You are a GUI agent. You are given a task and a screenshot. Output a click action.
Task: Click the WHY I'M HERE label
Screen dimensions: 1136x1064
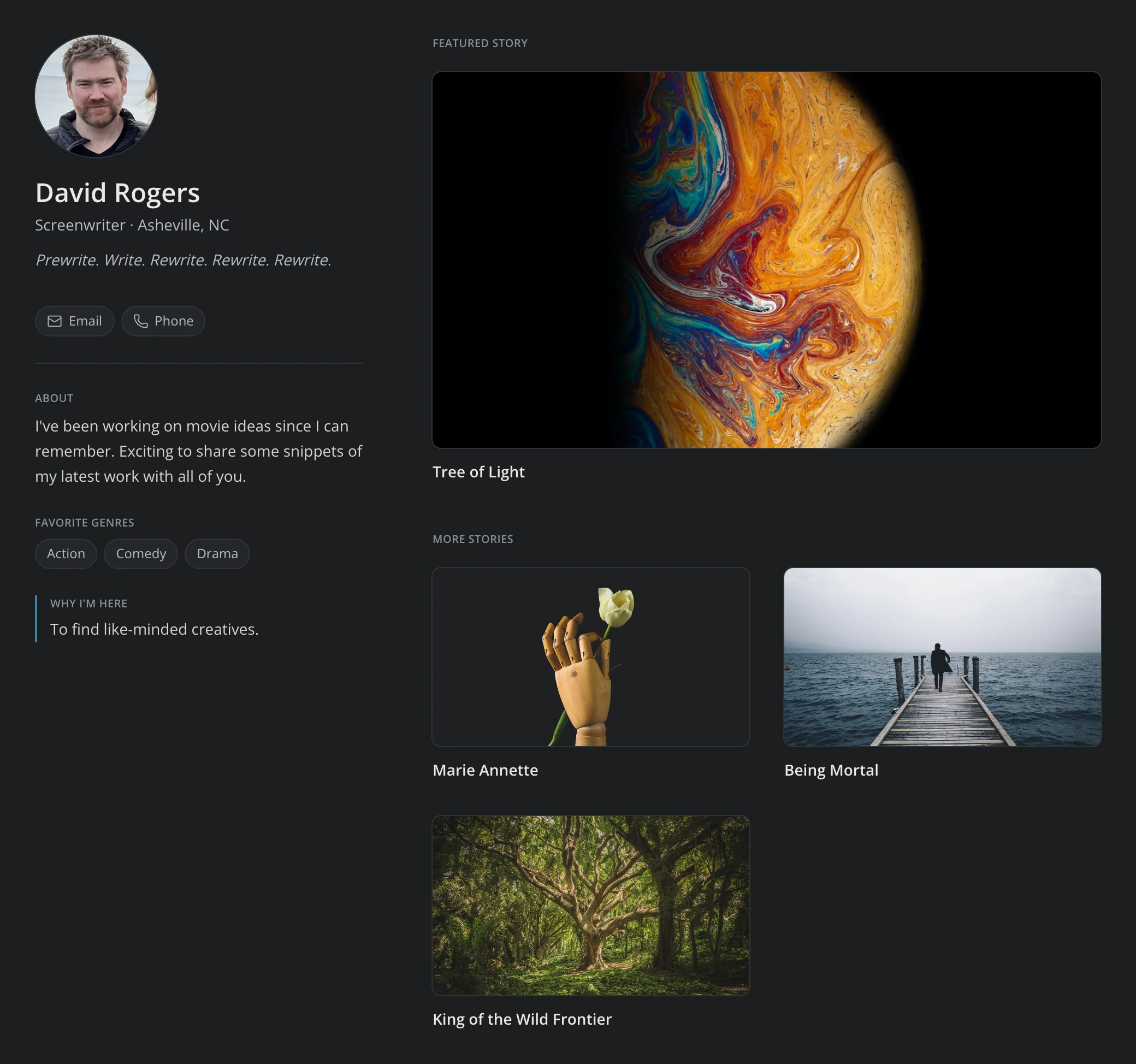point(88,604)
